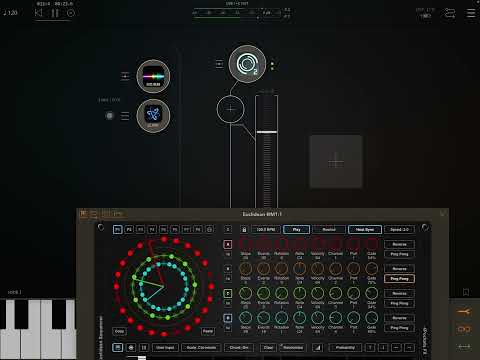Open the menu handle beside the atom node
480x360 pixels.
click(125, 116)
